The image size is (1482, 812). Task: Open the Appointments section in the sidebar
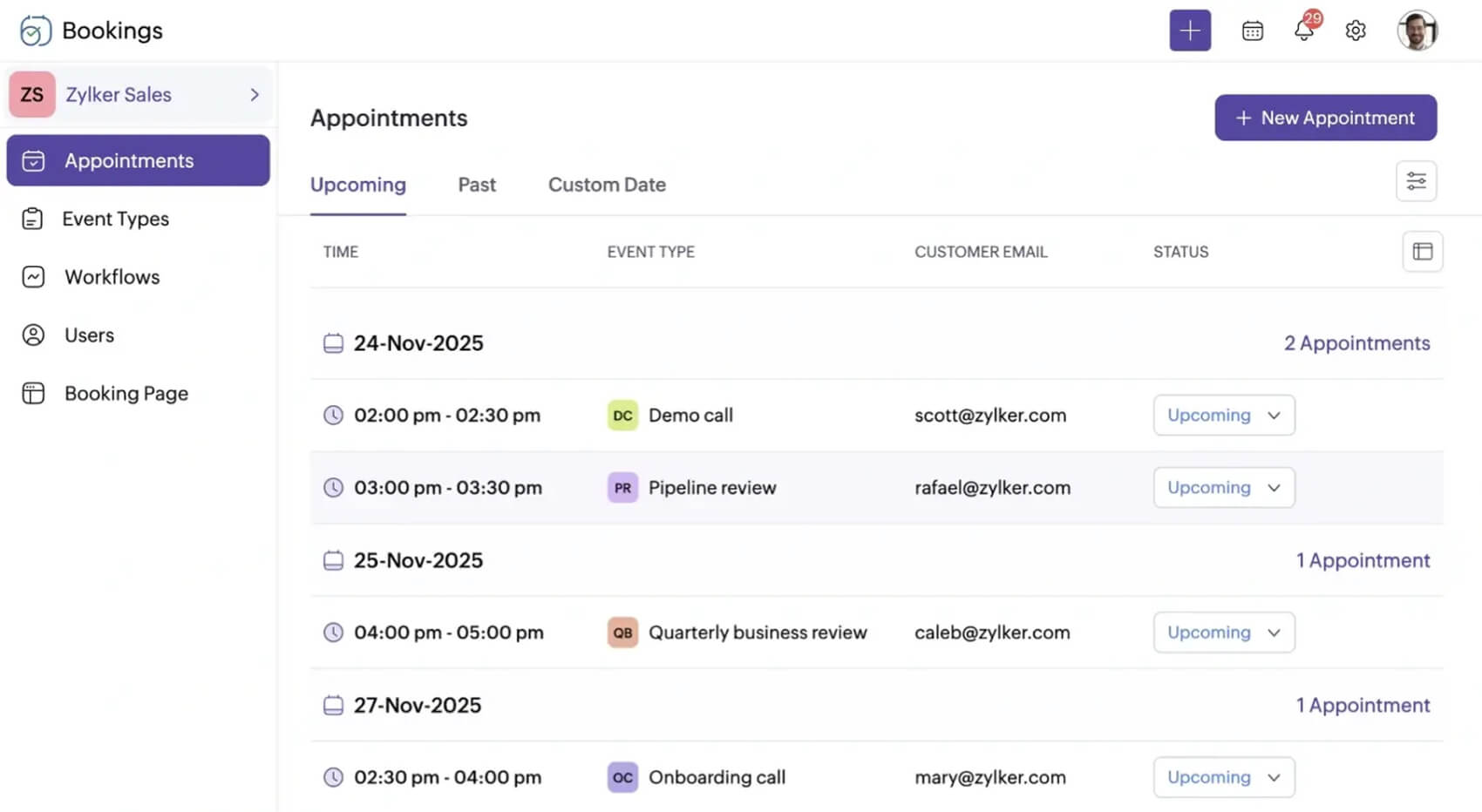pos(128,160)
